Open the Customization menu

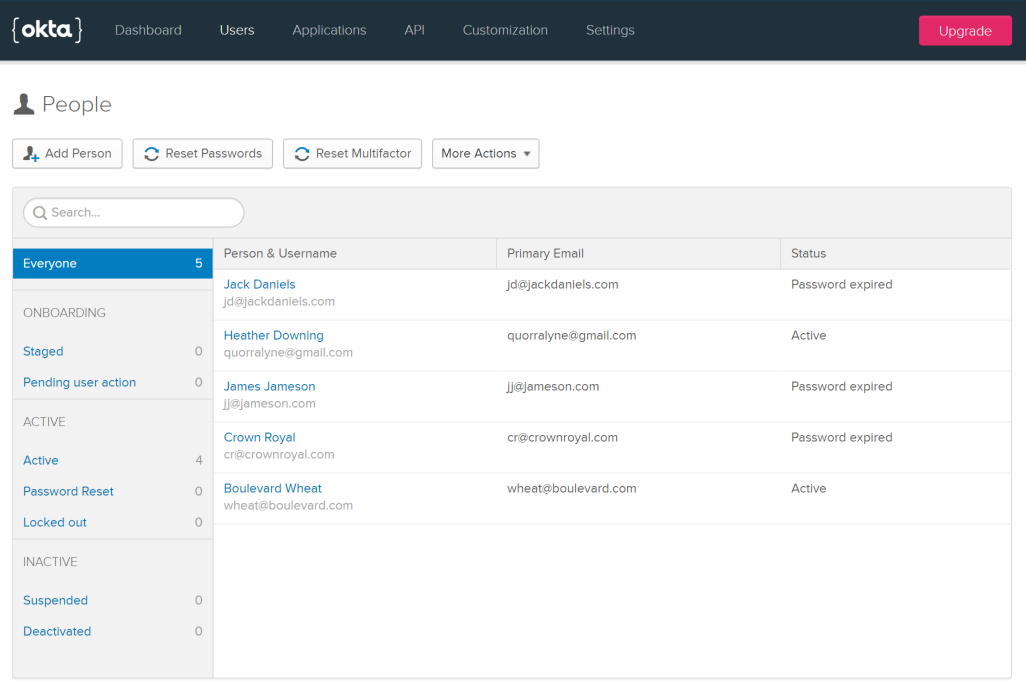click(x=505, y=30)
